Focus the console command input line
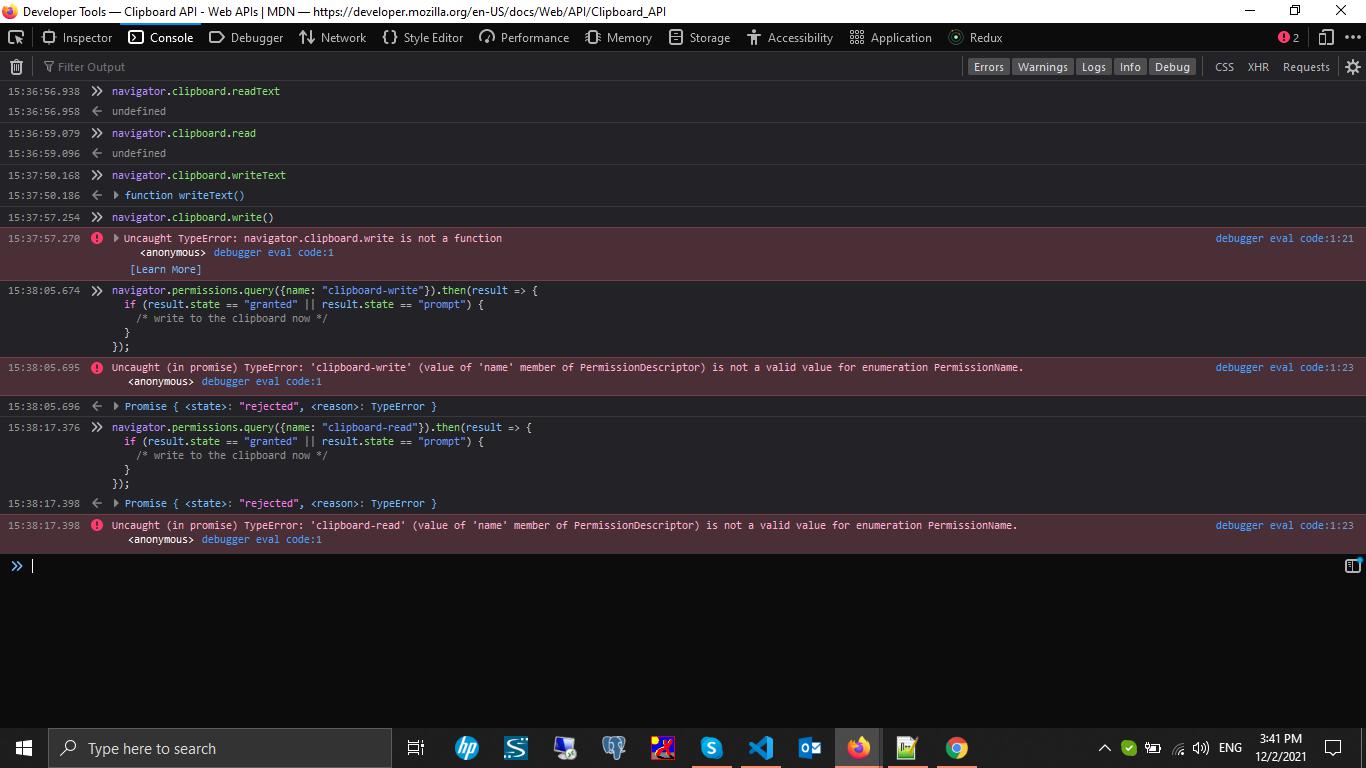This screenshot has height=768, width=1366. pyautogui.click(x=685, y=566)
